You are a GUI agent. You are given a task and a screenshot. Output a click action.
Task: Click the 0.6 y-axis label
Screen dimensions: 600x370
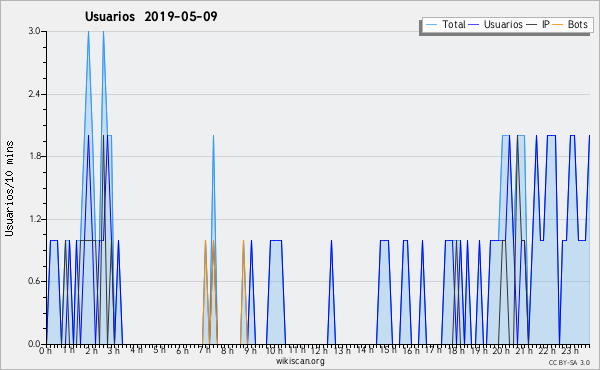[x=35, y=281]
